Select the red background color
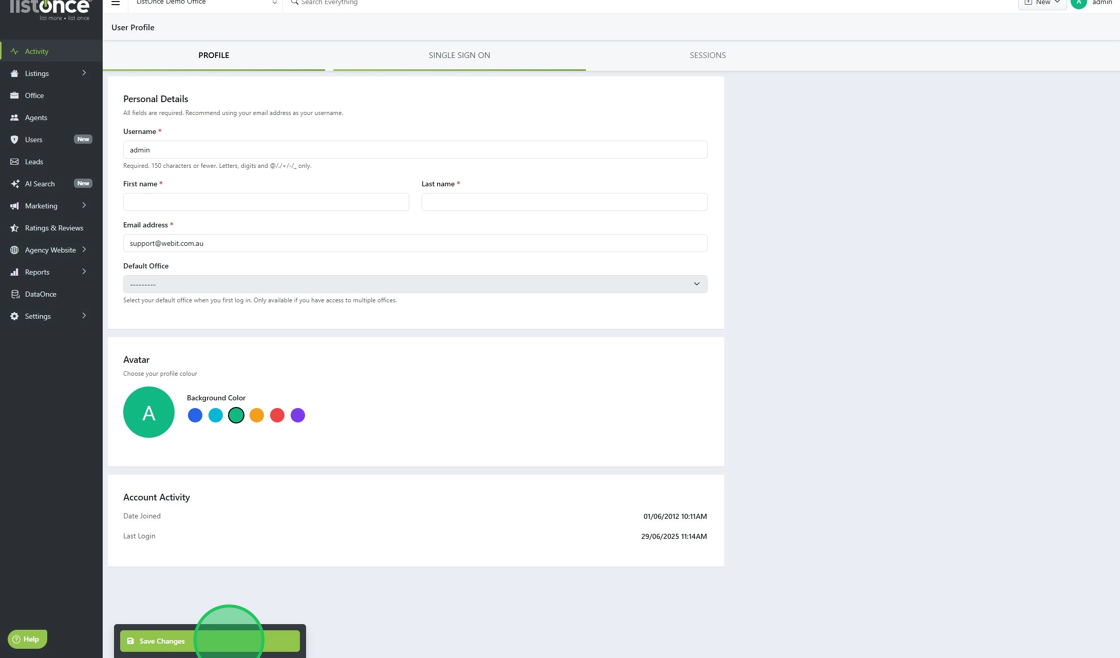This screenshot has width=1120, height=658. coord(277,416)
